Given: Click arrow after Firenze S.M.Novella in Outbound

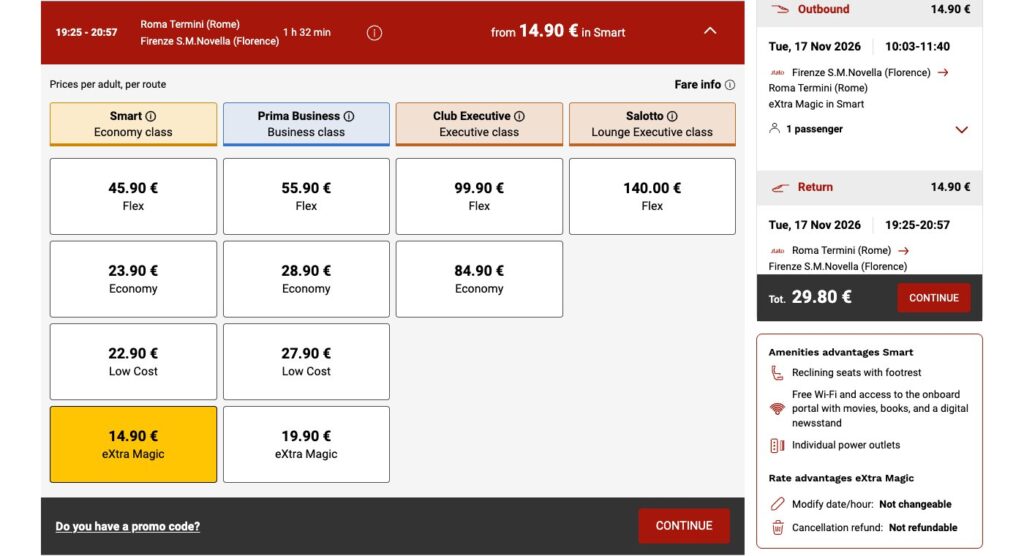Looking at the screenshot, I should [x=943, y=73].
